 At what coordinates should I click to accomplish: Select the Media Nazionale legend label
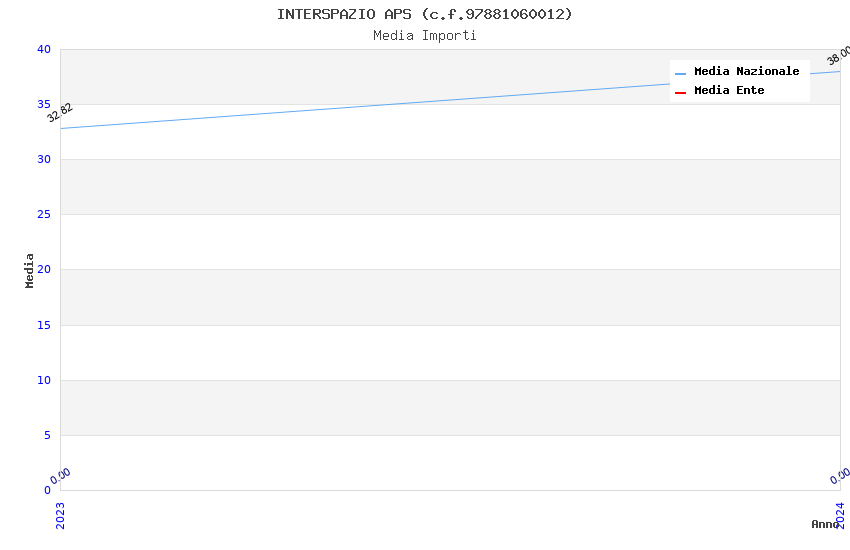(746, 72)
